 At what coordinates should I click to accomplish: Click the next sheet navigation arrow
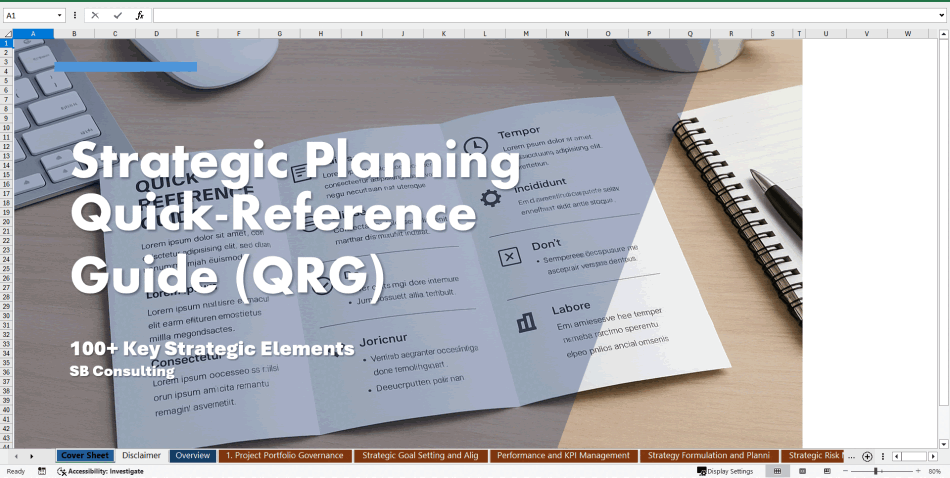[32, 456]
